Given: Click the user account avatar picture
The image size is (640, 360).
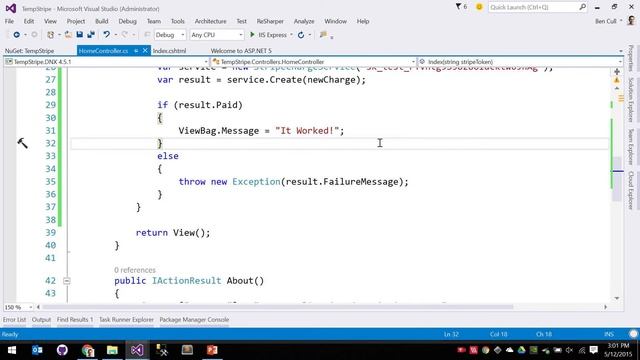Looking at the screenshot, I should [631, 21].
